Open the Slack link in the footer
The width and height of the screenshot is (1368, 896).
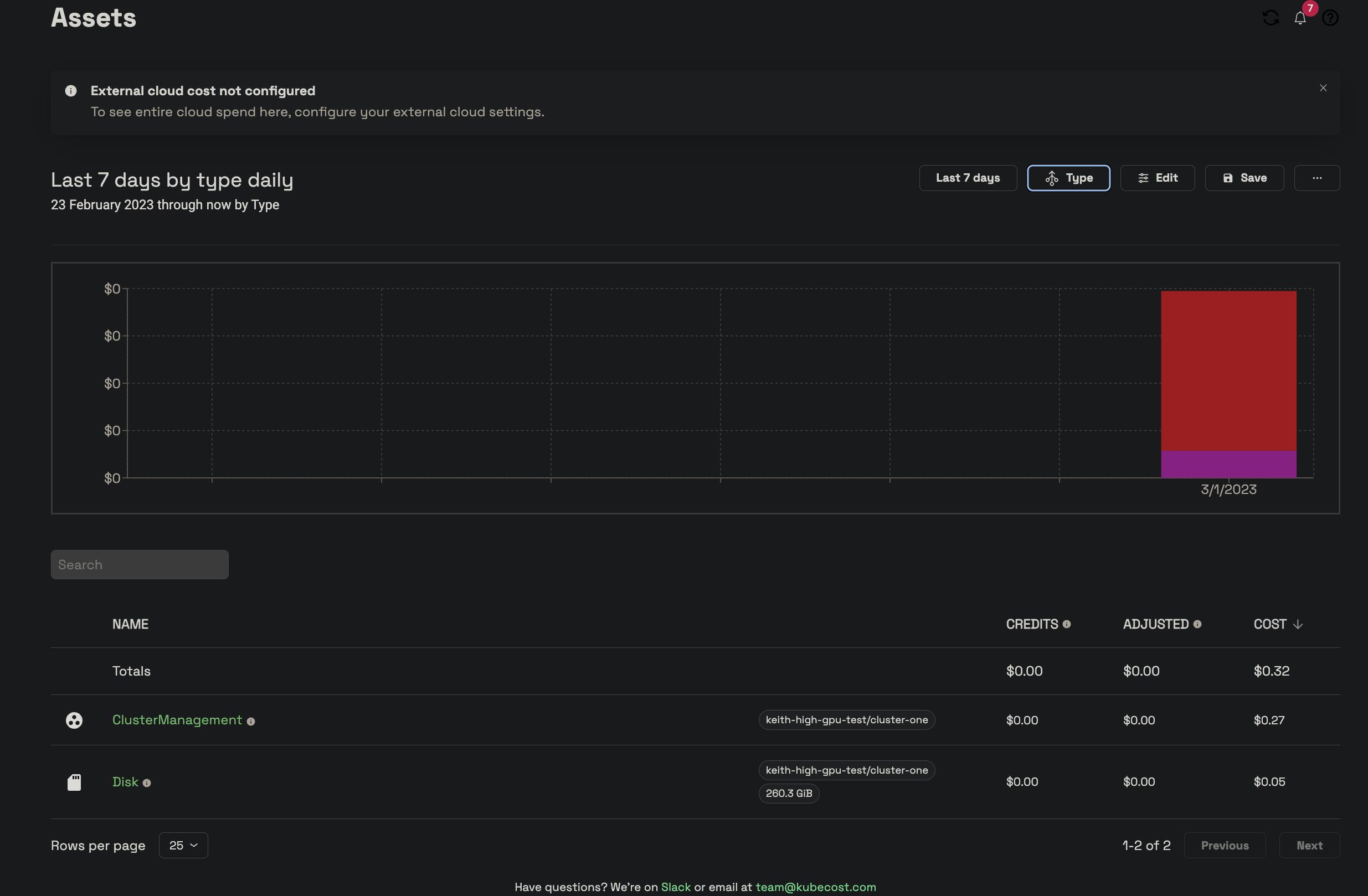(x=677, y=887)
